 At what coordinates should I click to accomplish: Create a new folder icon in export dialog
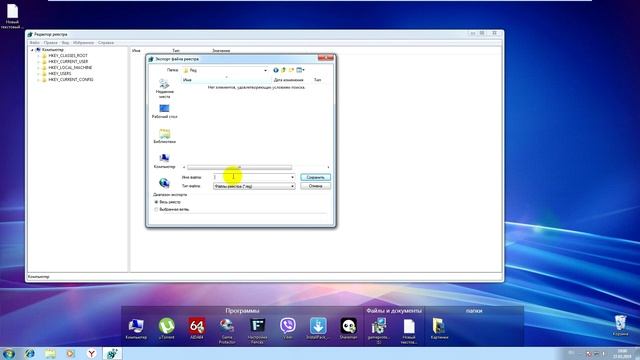pyautogui.click(x=291, y=70)
